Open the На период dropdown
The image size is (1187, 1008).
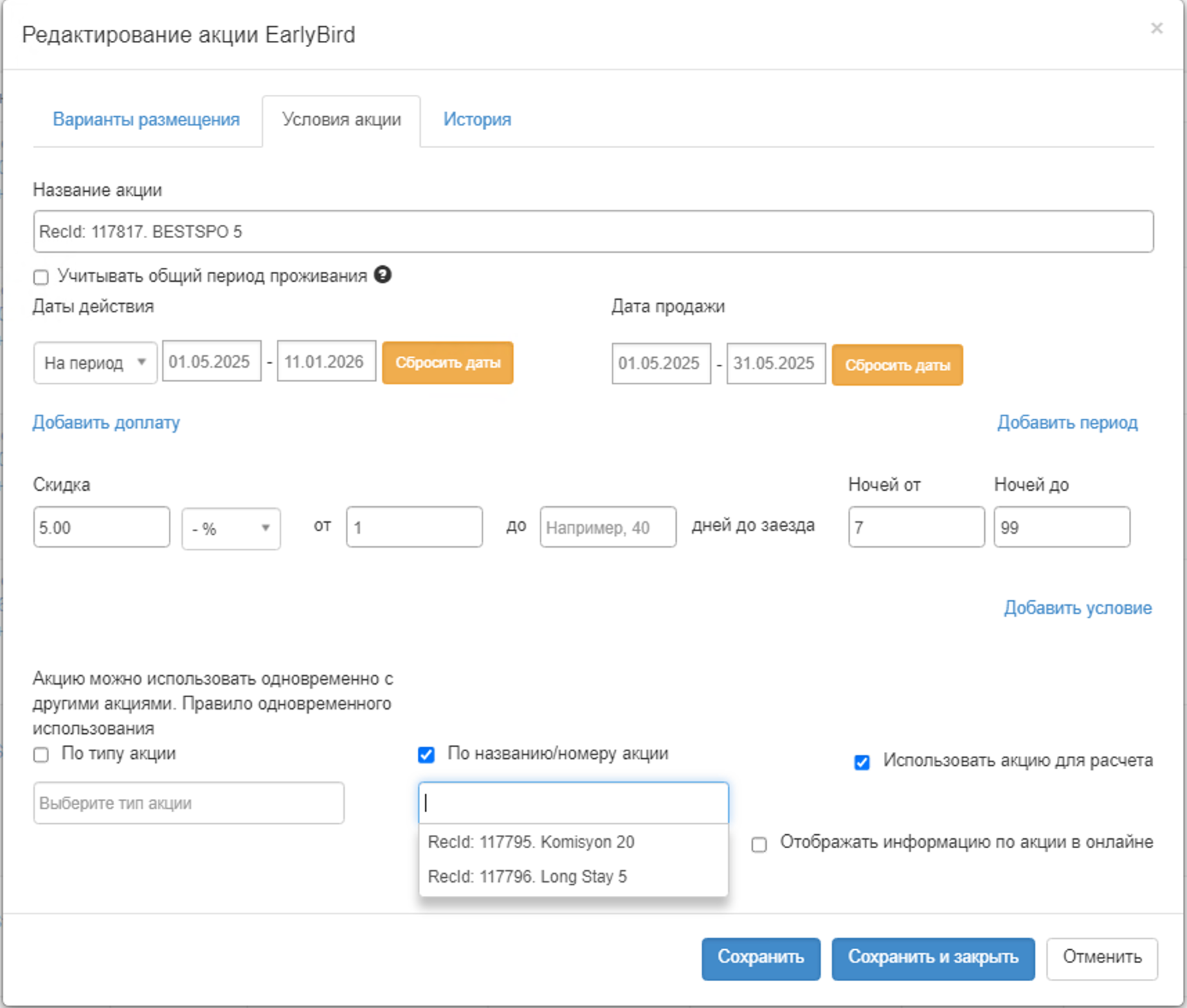point(95,363)
